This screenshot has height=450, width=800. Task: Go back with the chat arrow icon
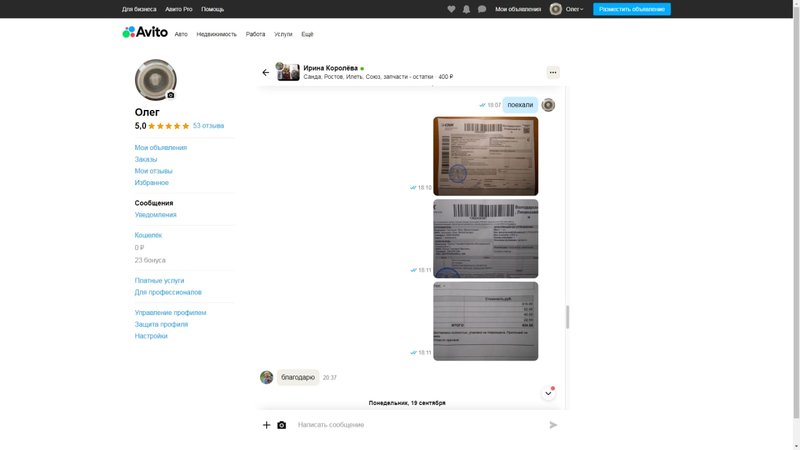[x=265, y=72]
